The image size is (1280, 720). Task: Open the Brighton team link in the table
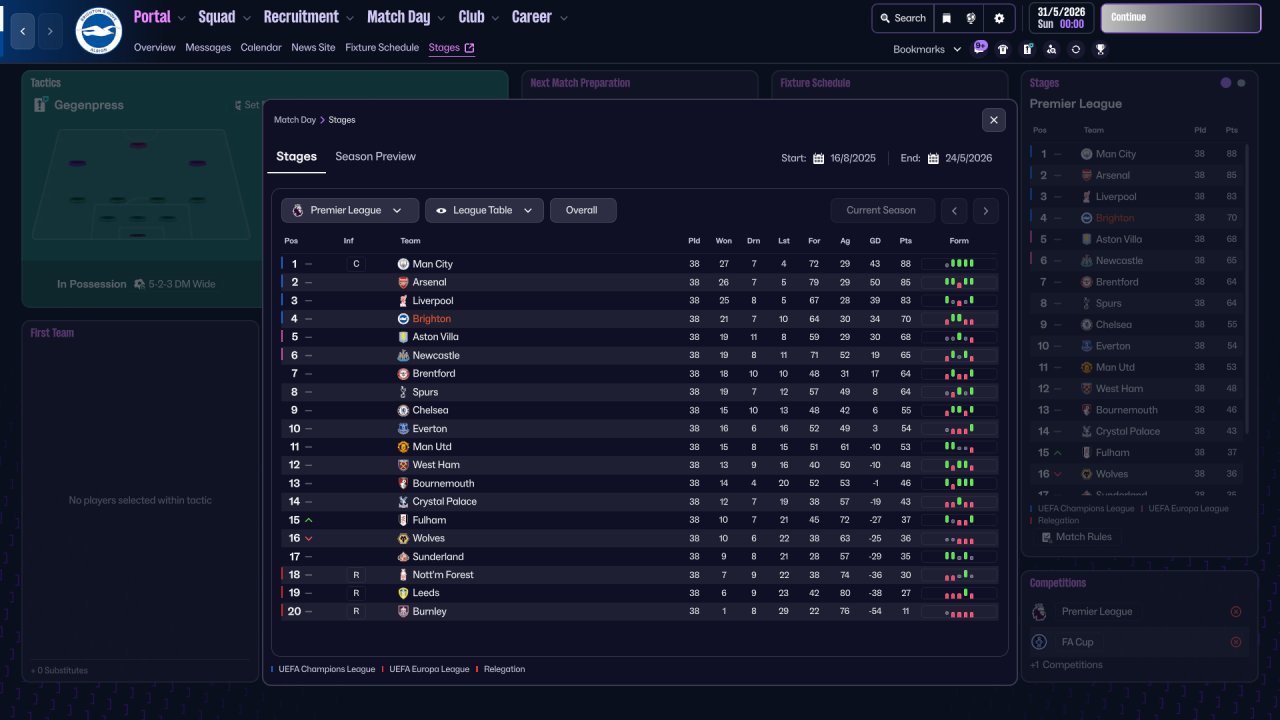432,319
